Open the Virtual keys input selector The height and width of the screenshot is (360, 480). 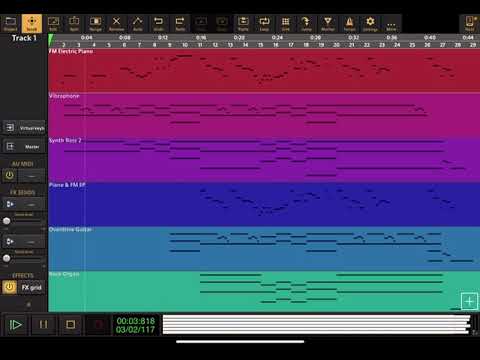pyautogui.click(x=32, y=128)
